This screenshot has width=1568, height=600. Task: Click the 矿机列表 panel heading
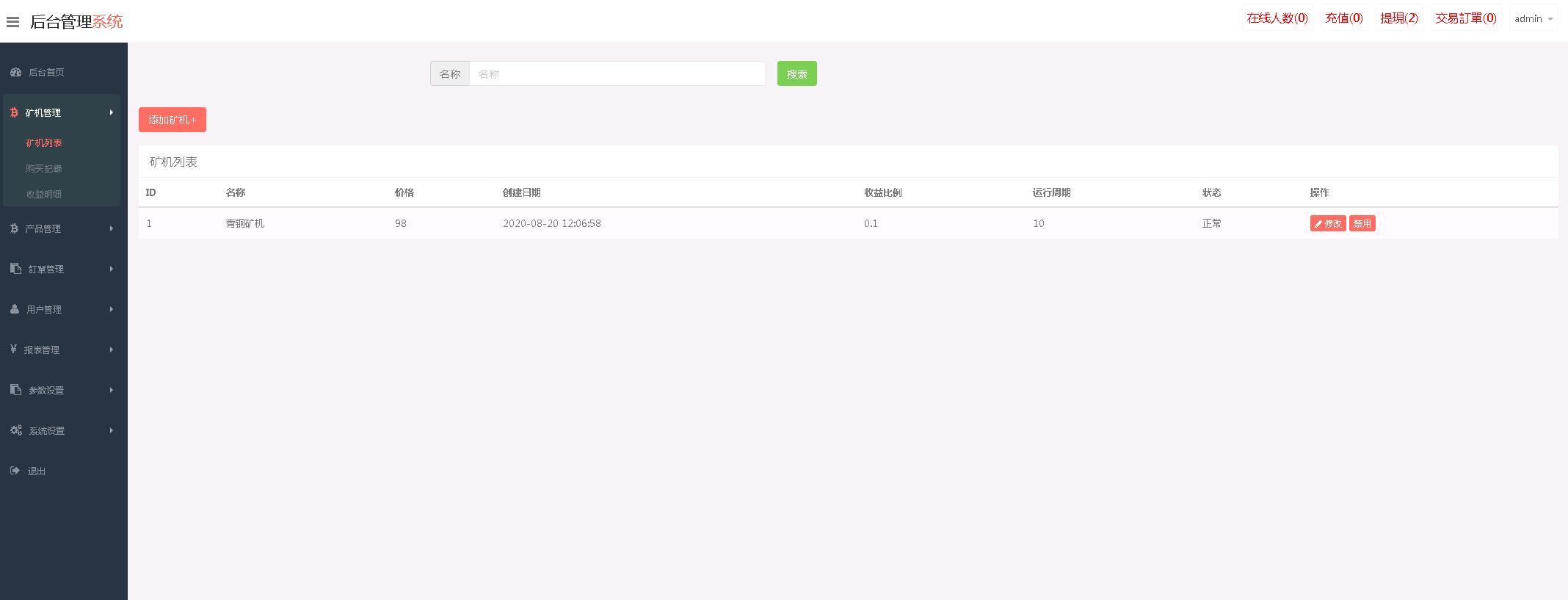pos(173,162)
